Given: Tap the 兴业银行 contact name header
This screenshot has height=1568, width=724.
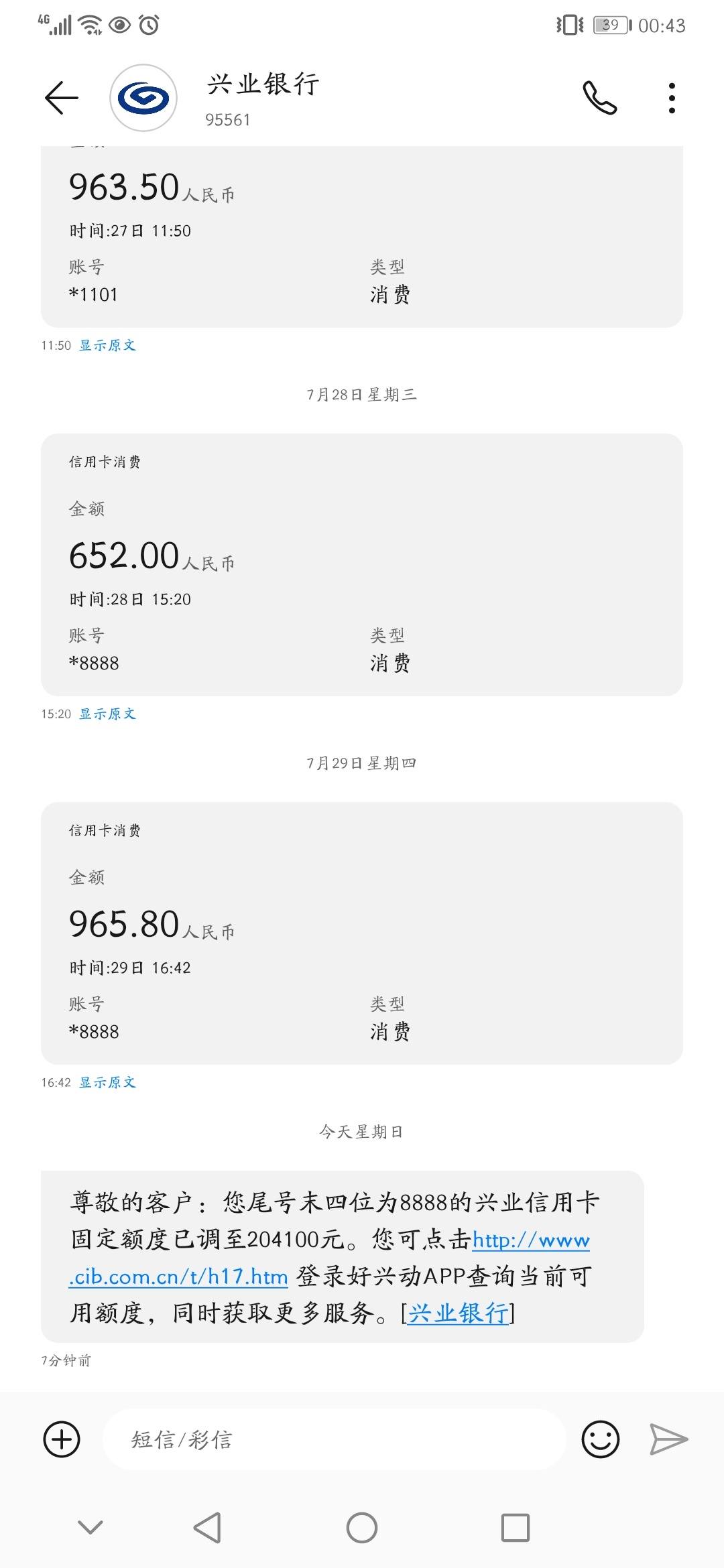Looking at the screenshot, I should [x=263, y=84].
